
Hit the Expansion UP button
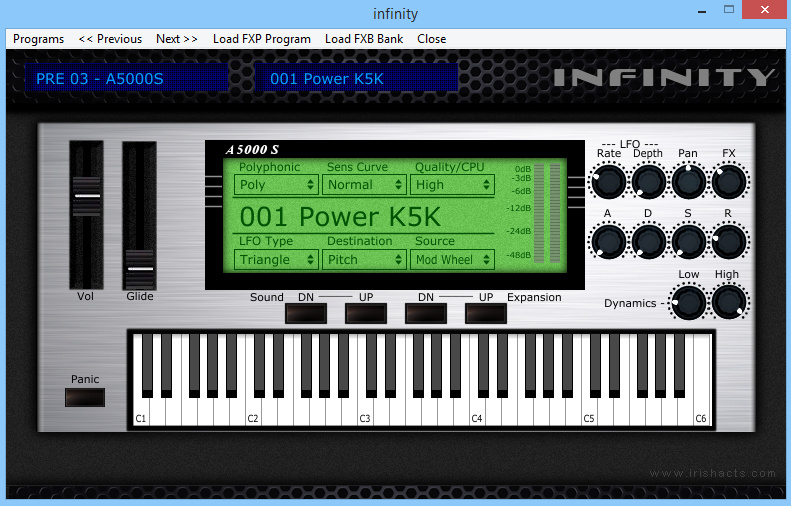coord(486,313)
